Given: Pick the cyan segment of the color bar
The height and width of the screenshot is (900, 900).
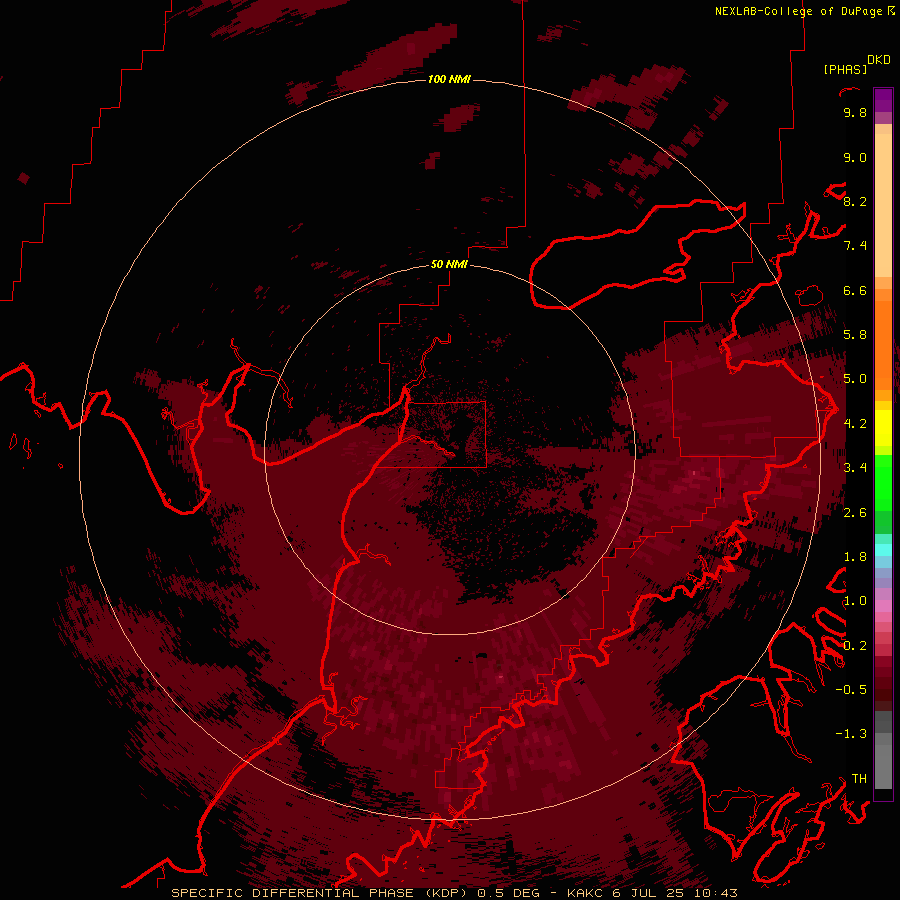Looking at the screenshot, I should point(883,550).
